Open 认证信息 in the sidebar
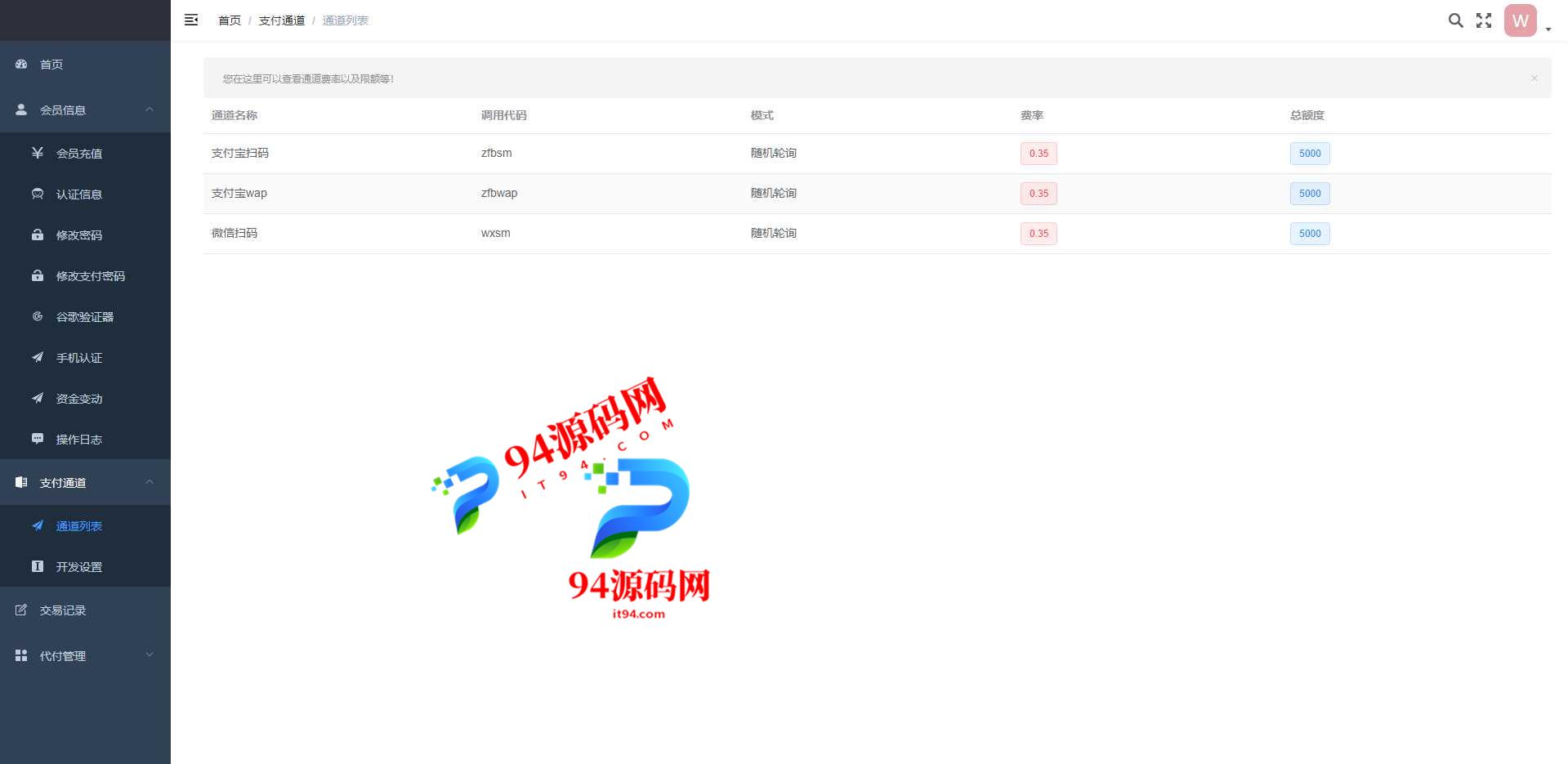 click(85, 194)
